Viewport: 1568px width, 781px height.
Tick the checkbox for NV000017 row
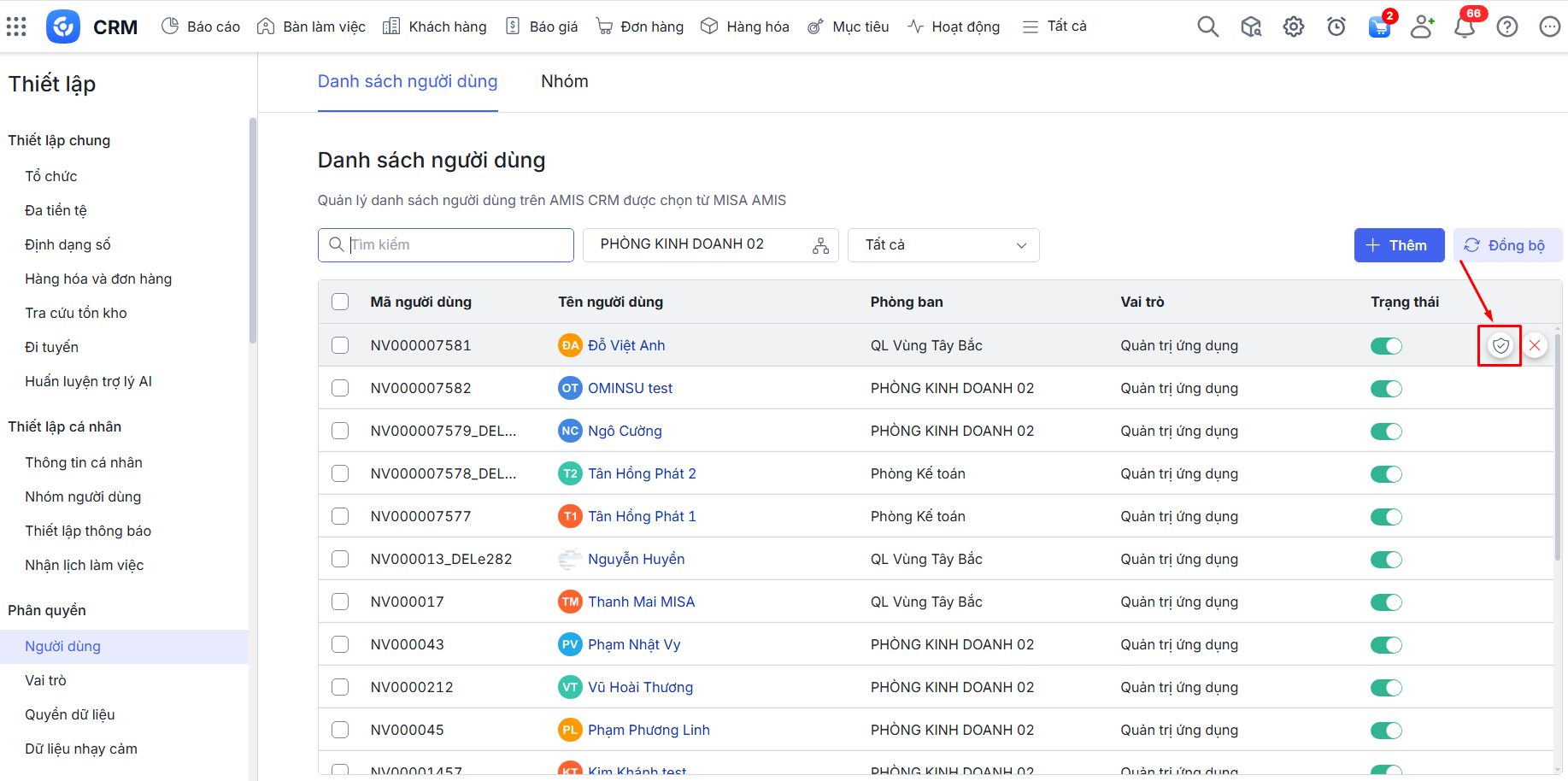pos(340,602)
